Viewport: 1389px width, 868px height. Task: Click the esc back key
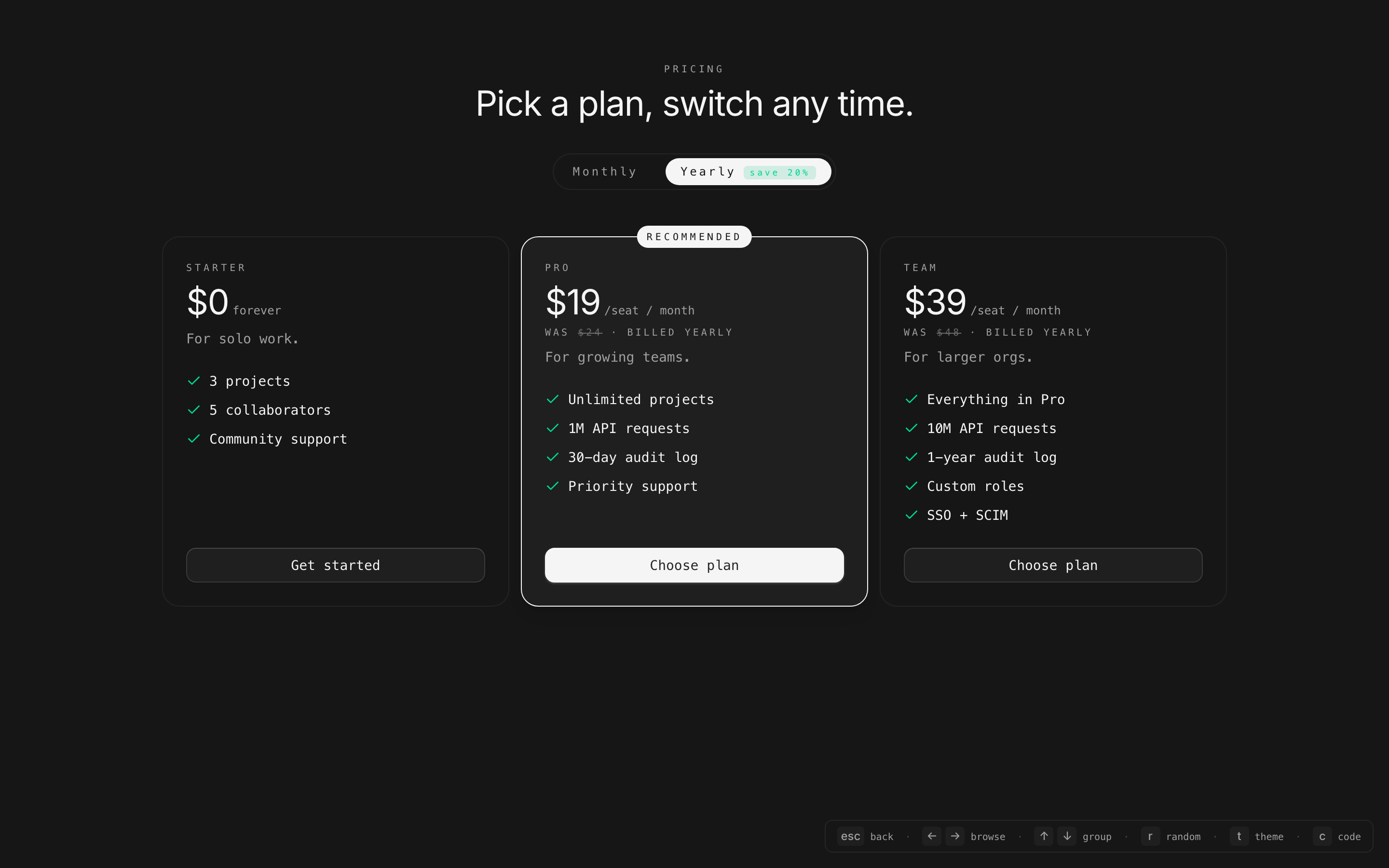850,837
